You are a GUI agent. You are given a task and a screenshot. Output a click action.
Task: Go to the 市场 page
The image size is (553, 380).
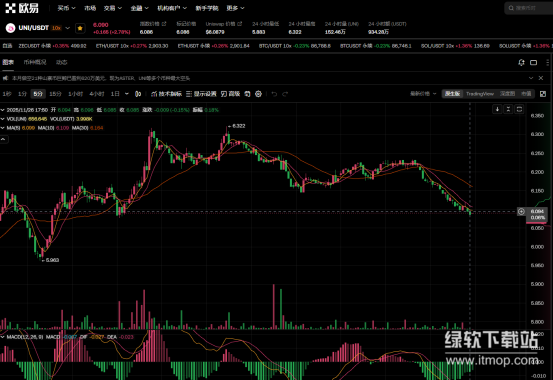pyautogui.click(x=90, y=8)
